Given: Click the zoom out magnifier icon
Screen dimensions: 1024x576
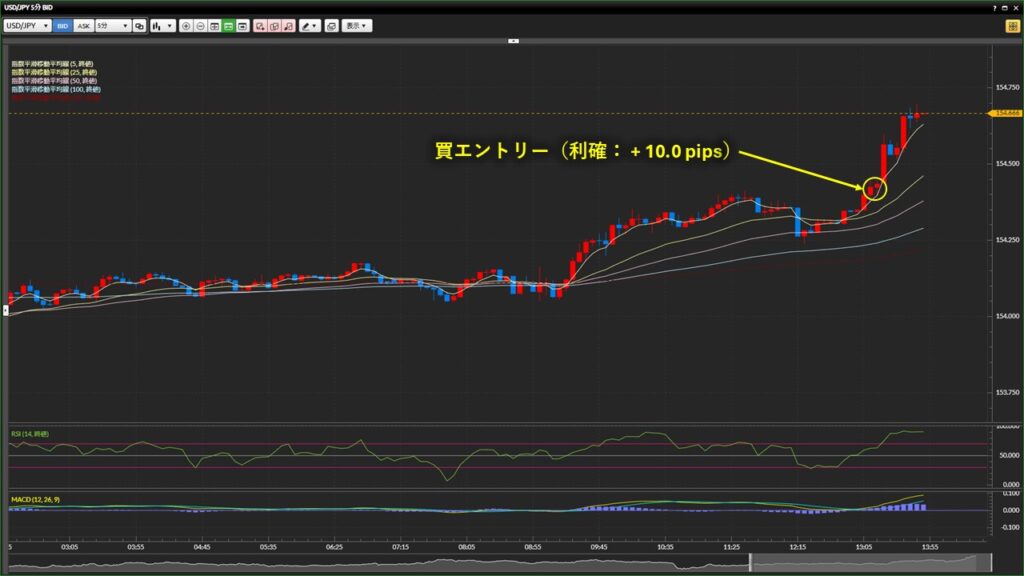Looking at the screenshot, I should pos(200,25).
